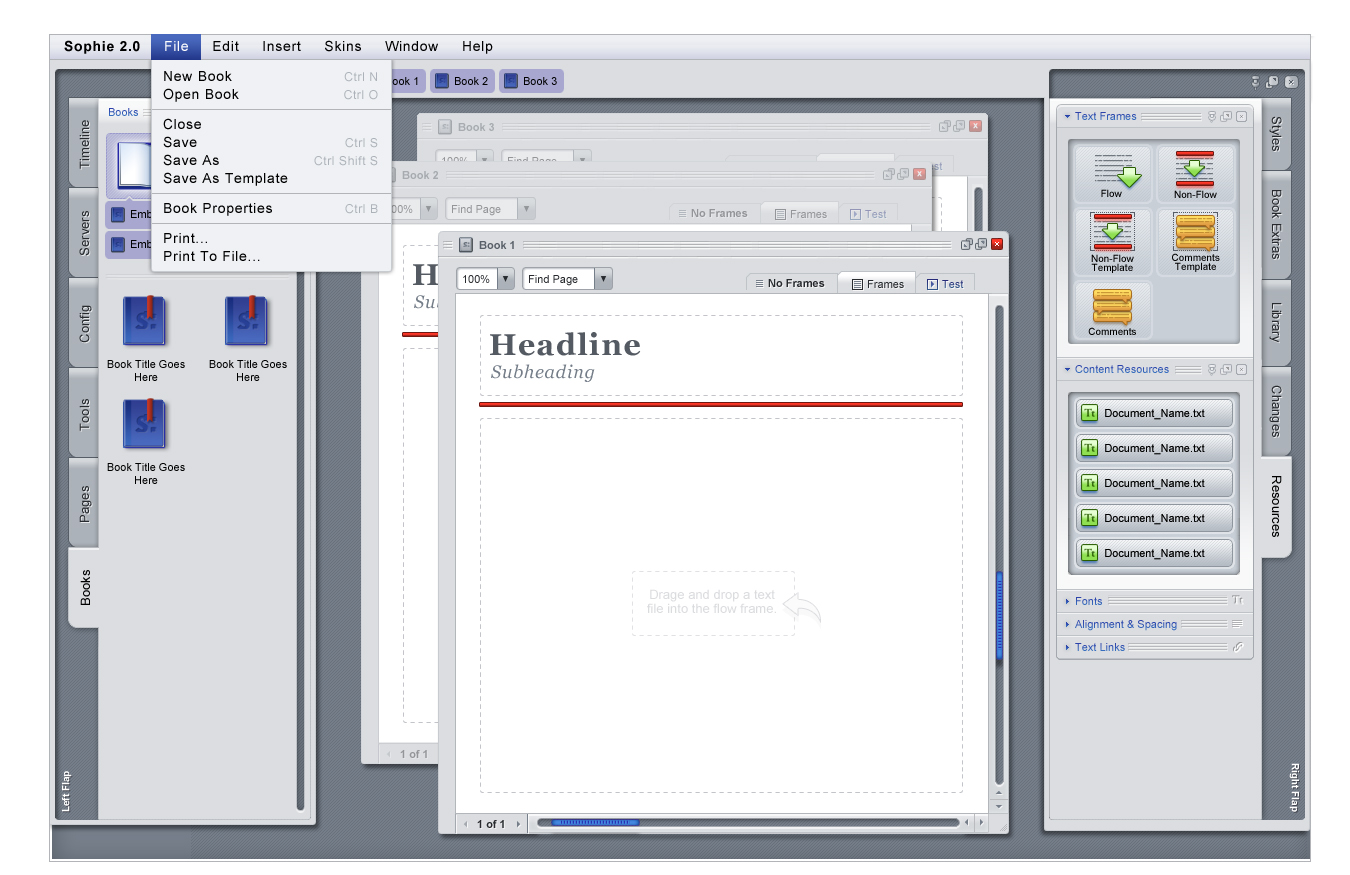Open the Config side tab
This screenshot has height=875, width=1350.
pyautogui.click(x=84, y=323)
